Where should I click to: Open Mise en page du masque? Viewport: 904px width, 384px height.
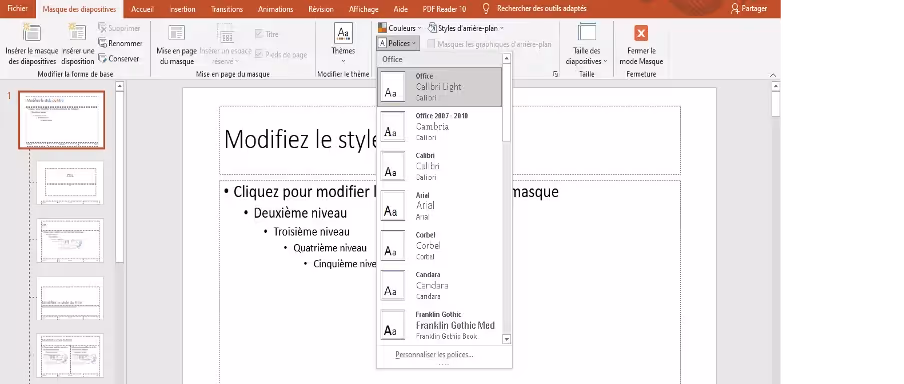click(x=176, y=45)
